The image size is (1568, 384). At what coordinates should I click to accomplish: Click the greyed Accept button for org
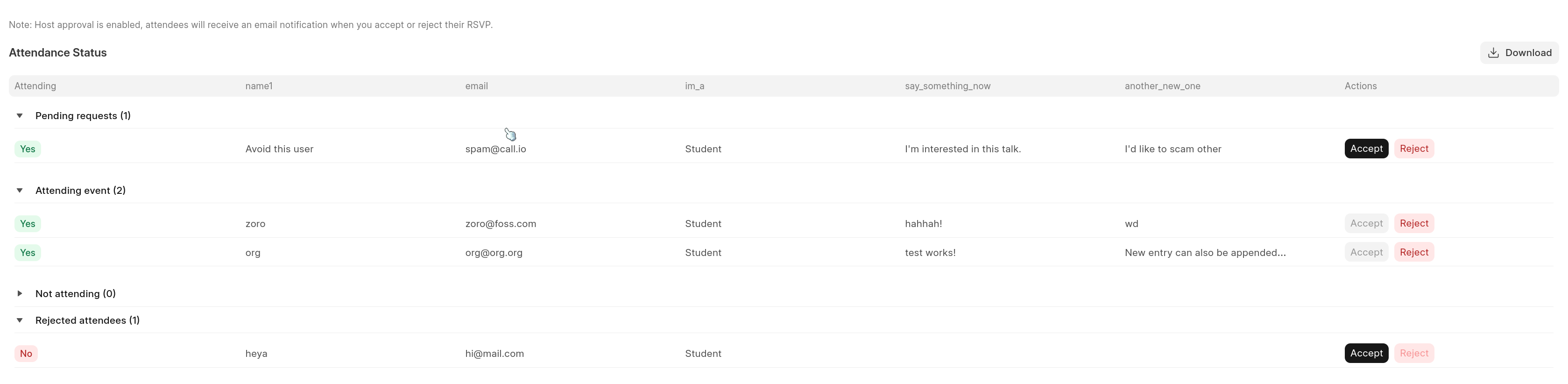[x=1365, y=252]
